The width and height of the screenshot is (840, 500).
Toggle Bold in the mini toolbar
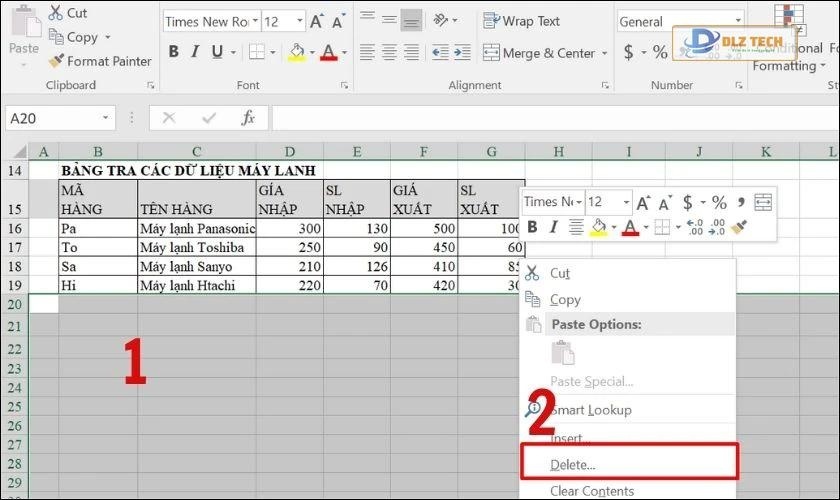click(x=532, y=227)
